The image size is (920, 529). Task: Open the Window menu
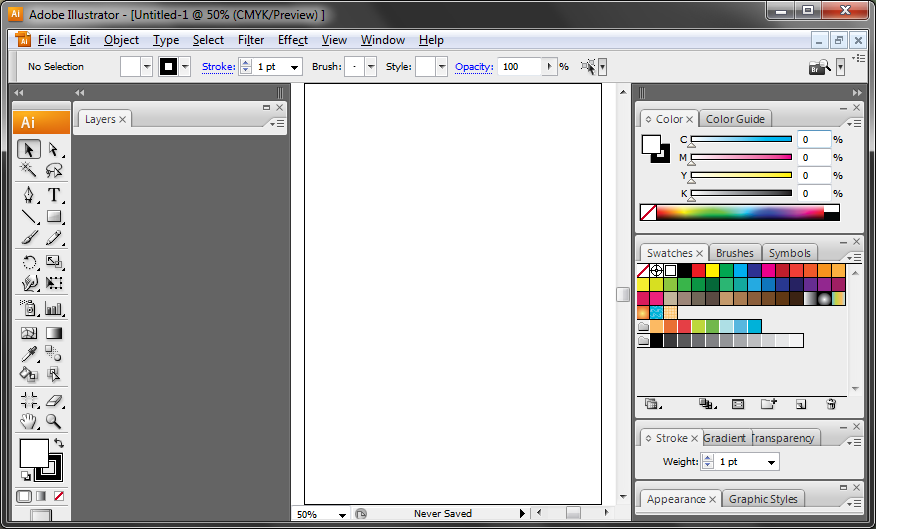point(383,40)
